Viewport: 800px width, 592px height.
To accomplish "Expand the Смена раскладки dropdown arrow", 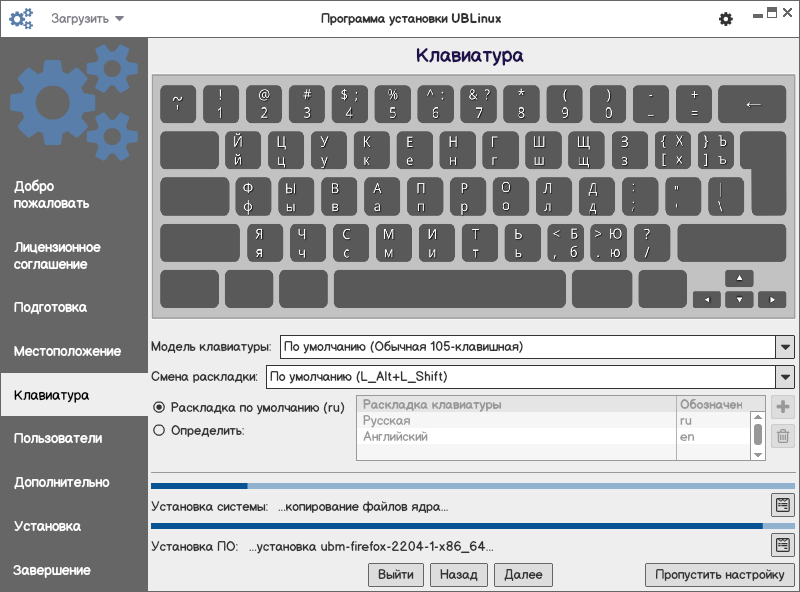I will [785, 377].
